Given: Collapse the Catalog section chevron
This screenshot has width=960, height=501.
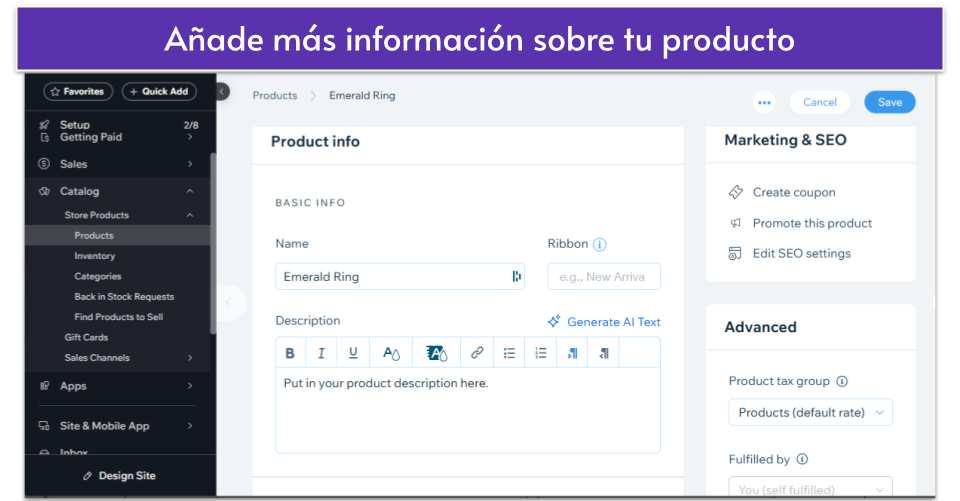Looking at the screenshot, I should (190, 191).
